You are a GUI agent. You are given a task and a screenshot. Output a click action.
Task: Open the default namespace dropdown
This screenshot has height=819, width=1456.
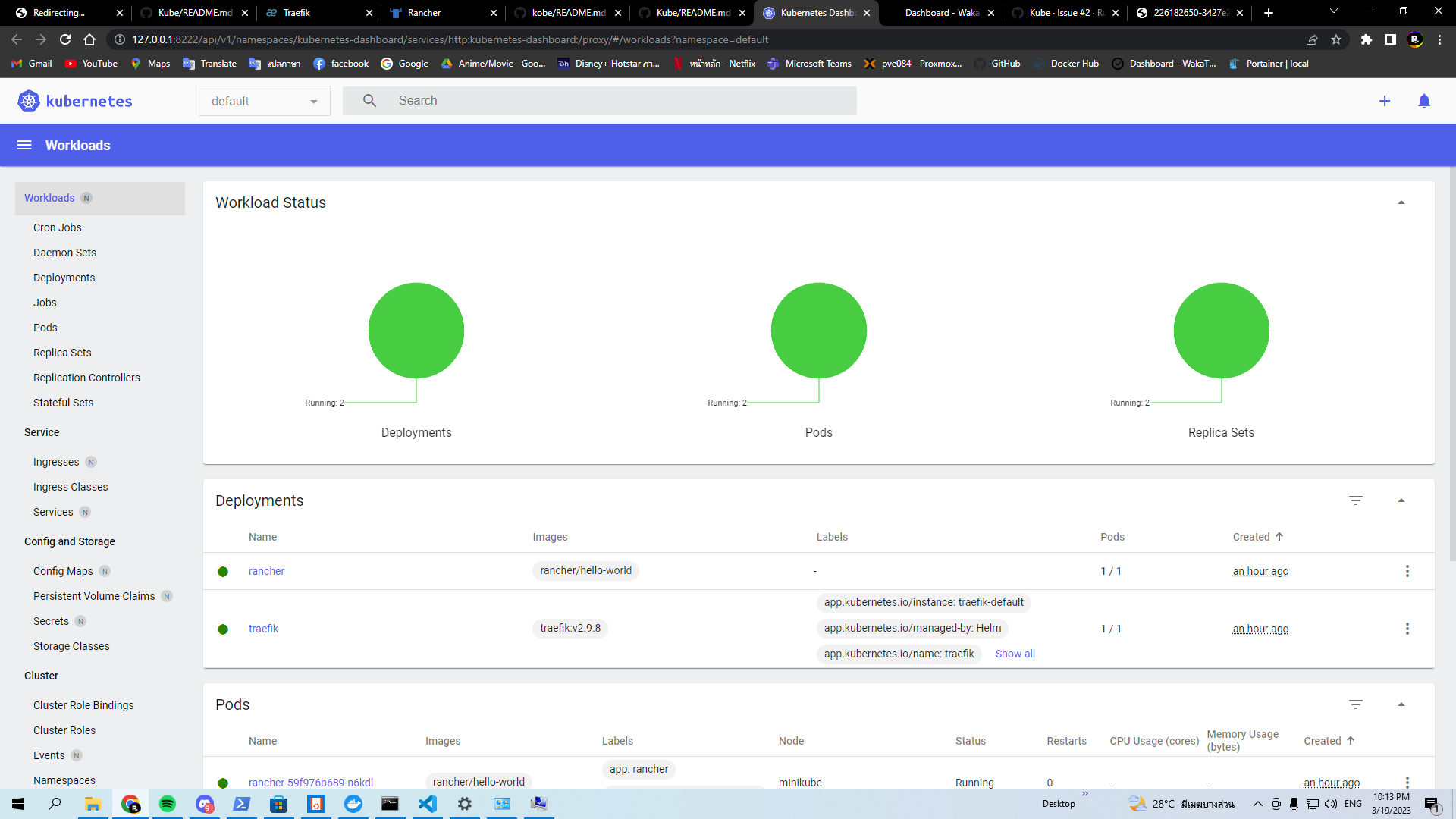pos(265,101)
